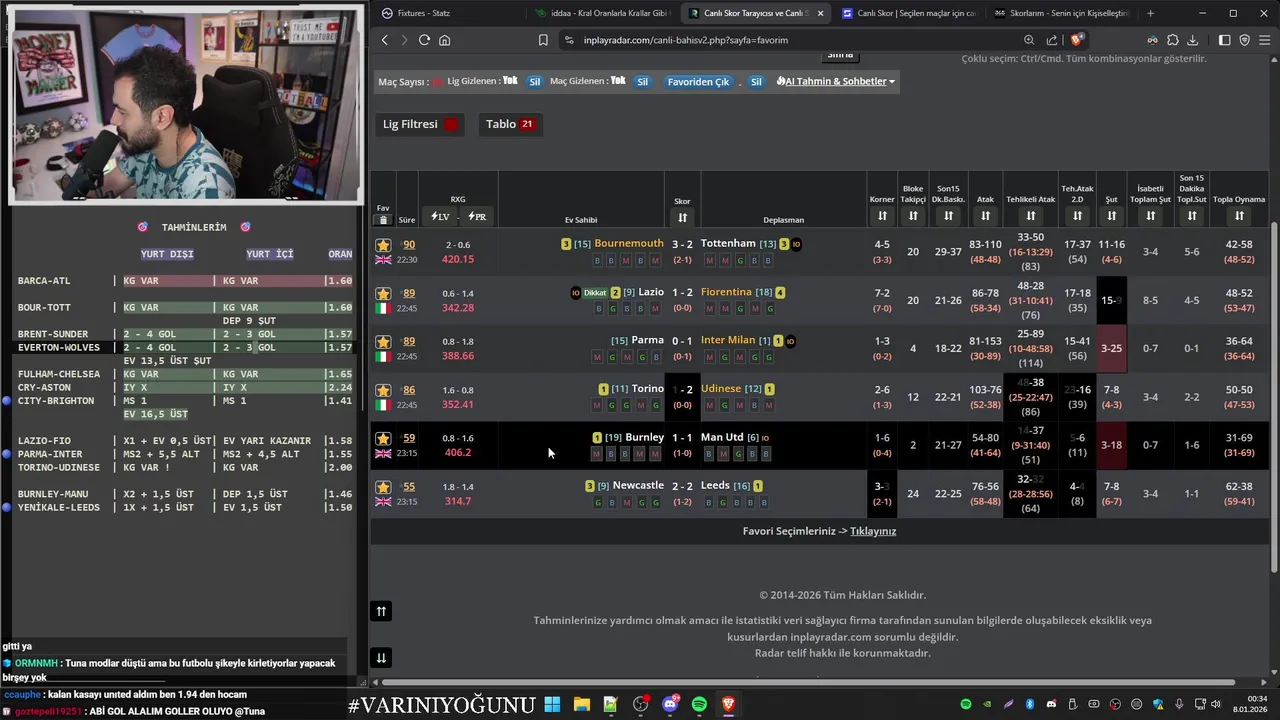Open File Explorer from taskbar
This screenshot has height=720, width=1280.
581,704
